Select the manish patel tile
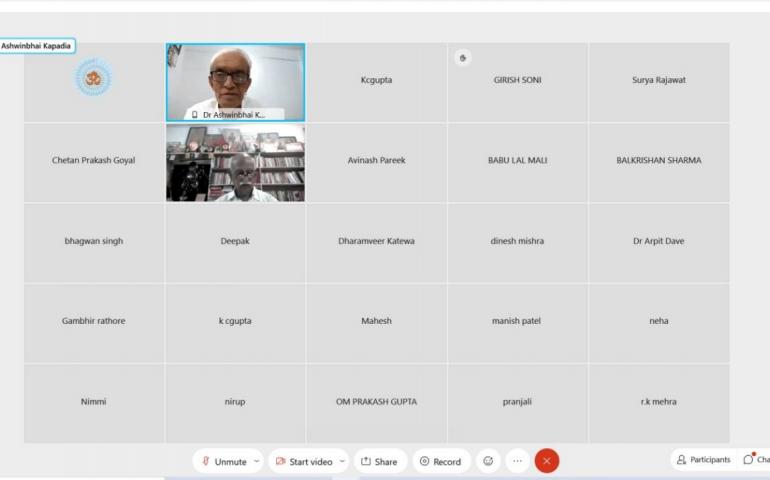 pyautogui.click(x=518, y=323)
